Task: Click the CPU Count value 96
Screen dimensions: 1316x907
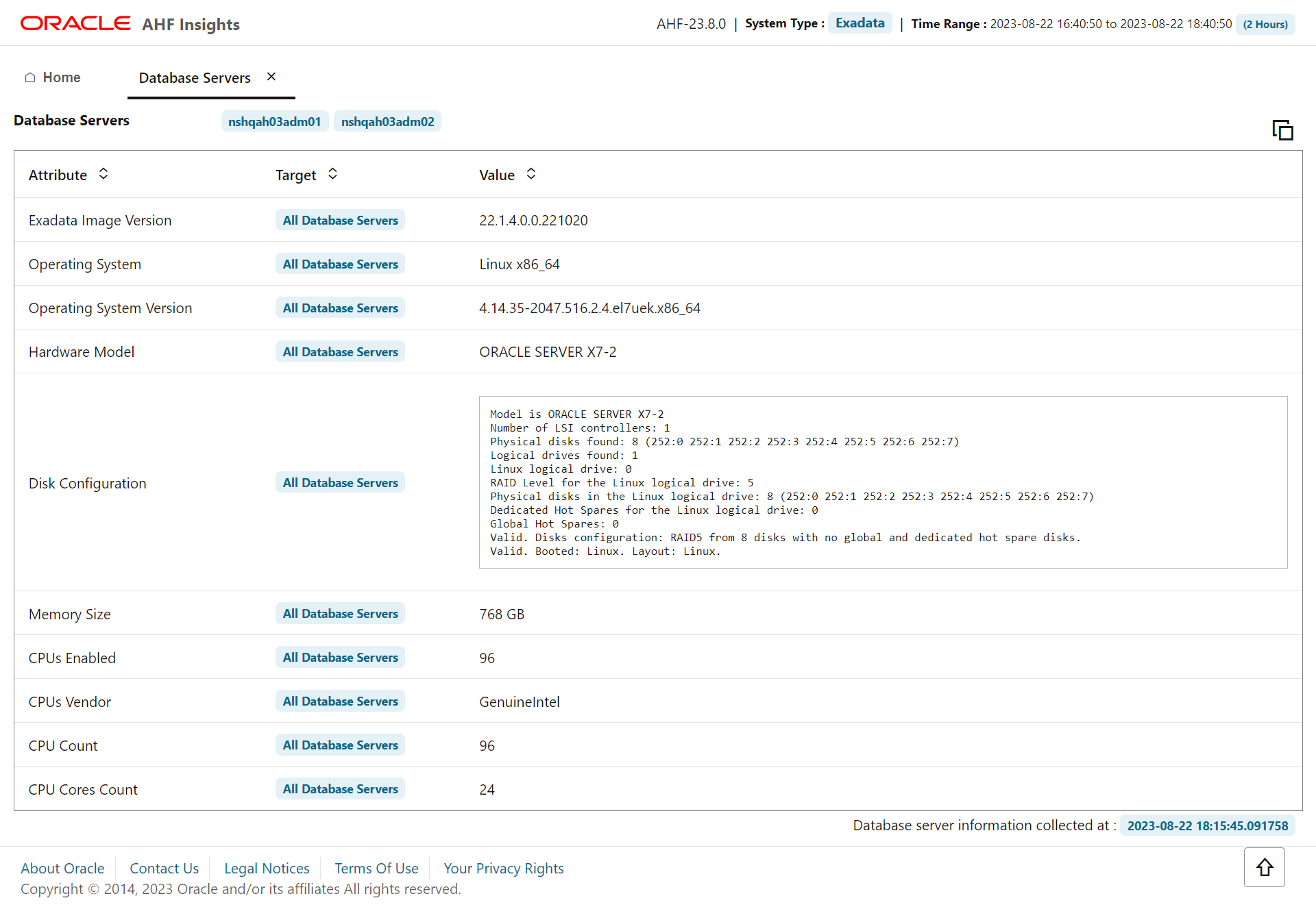Action: point(487,746)
